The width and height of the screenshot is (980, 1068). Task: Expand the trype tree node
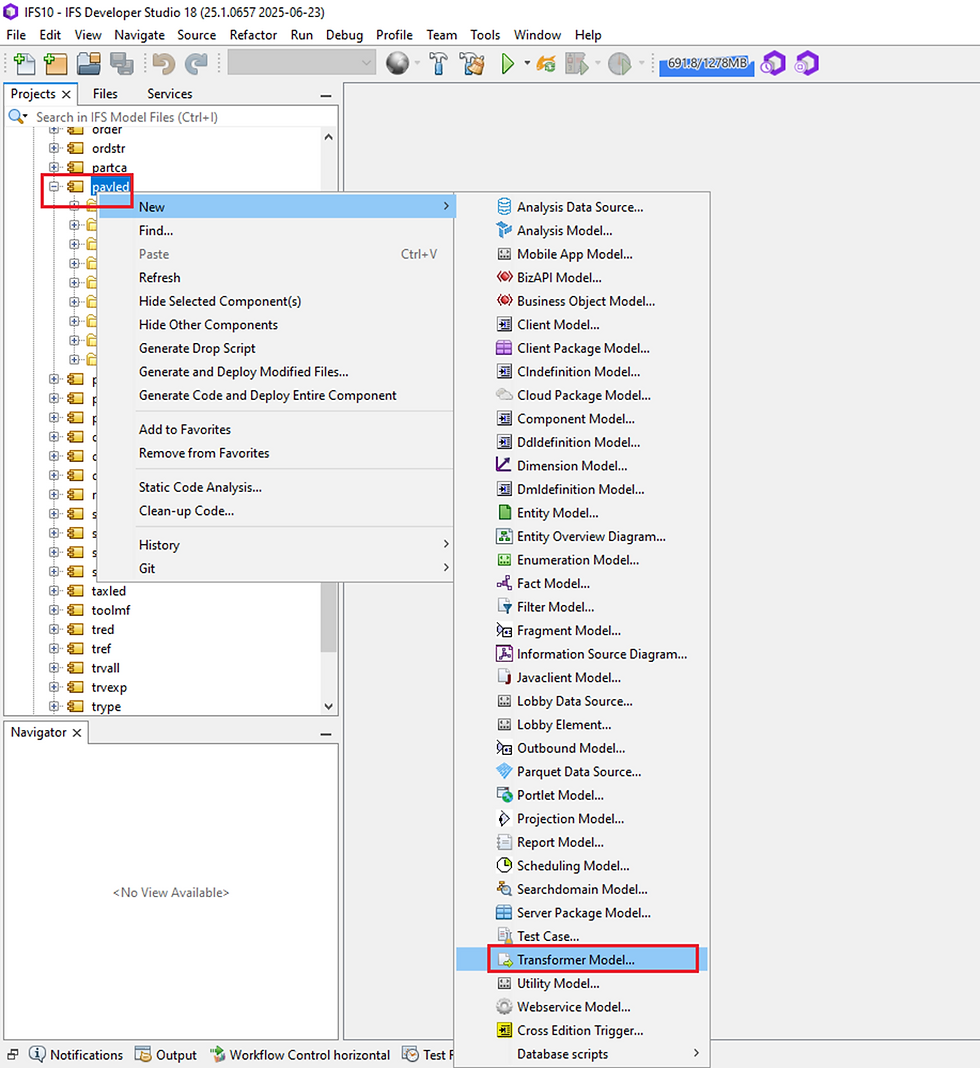coord(54,706)
